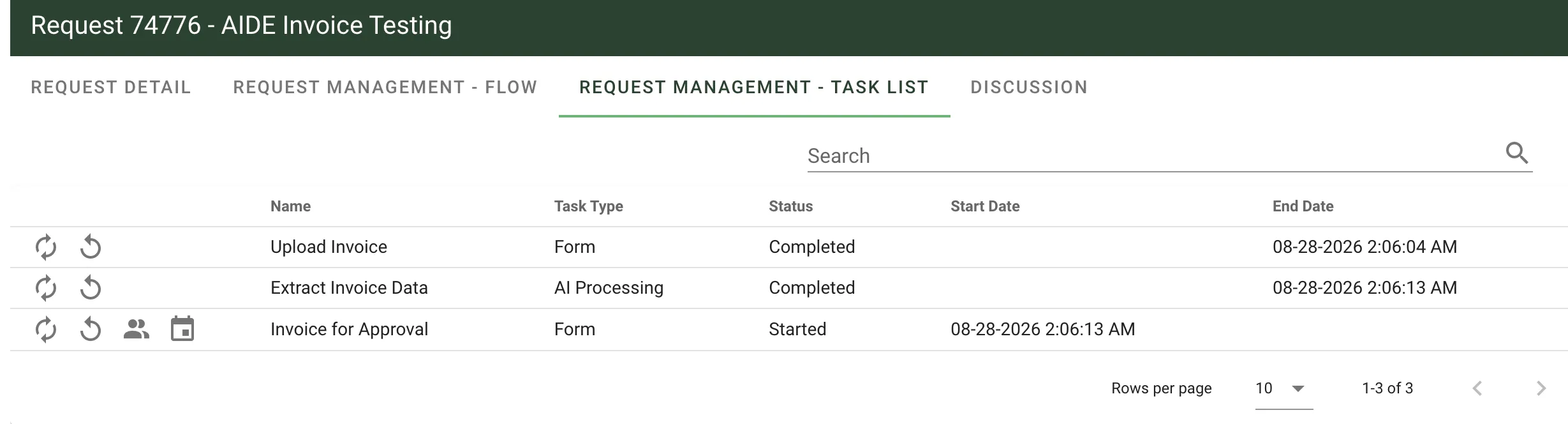
Task: Click the restart icon for Invoice for Approval
Action: point(91,329)
